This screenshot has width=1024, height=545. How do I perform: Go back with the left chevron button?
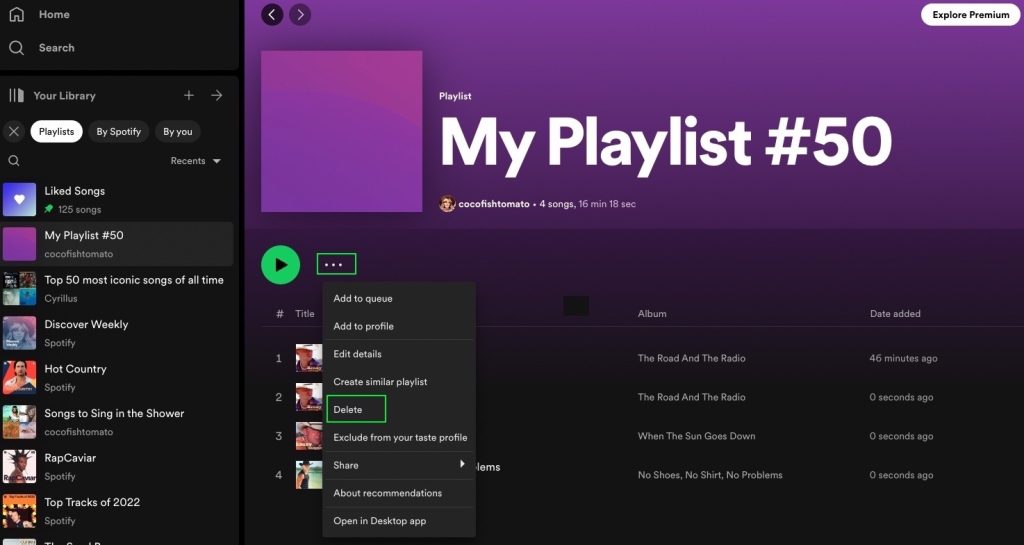[x=272, y=14]
